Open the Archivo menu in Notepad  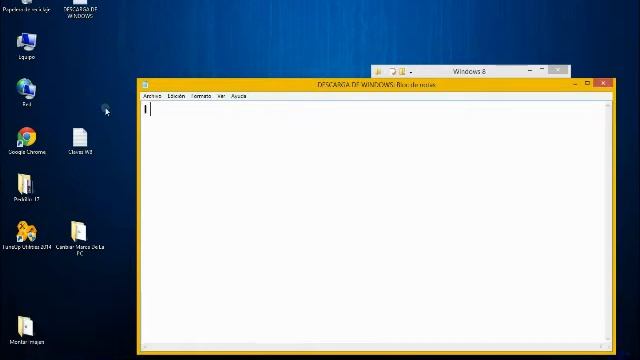coord(152,96)
